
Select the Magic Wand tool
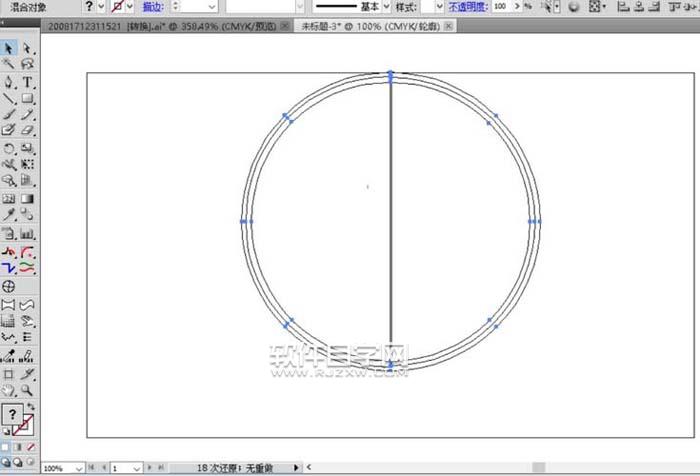pyautogui.click(x=9, y=64)
